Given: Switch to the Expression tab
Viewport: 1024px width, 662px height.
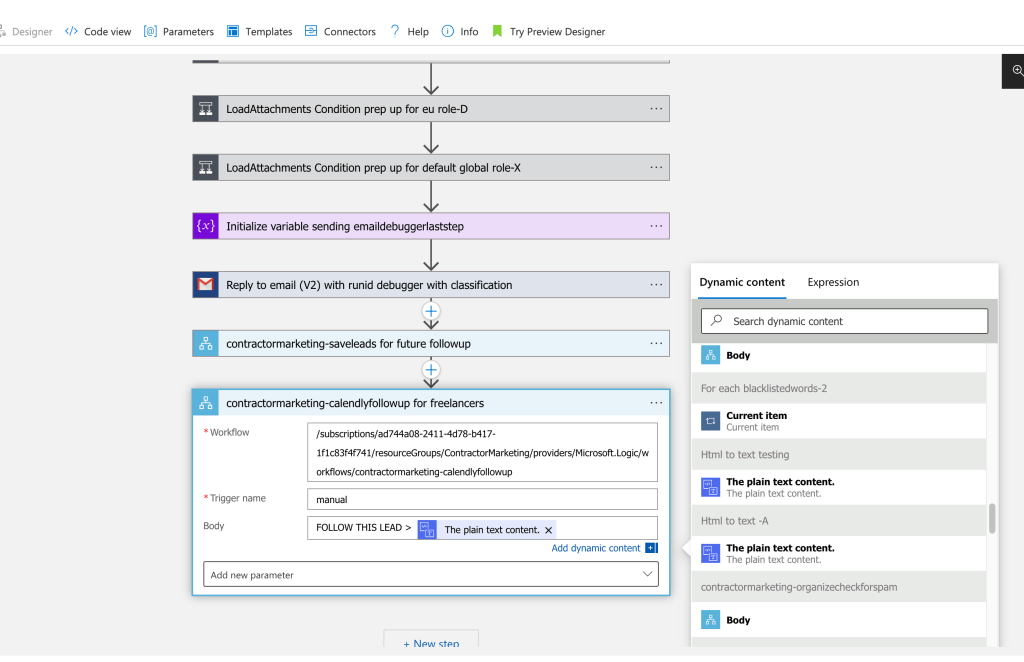Looking at the screenshot, I should click(833, 282).
